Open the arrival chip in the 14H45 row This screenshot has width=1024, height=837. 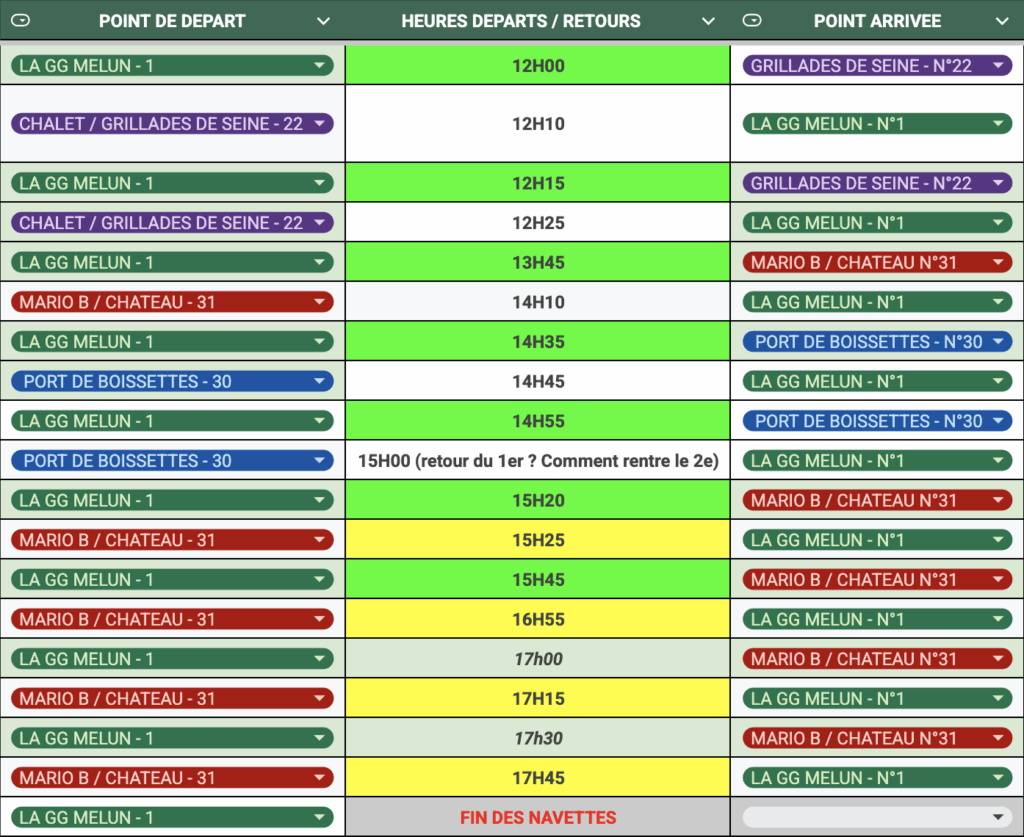877,381
